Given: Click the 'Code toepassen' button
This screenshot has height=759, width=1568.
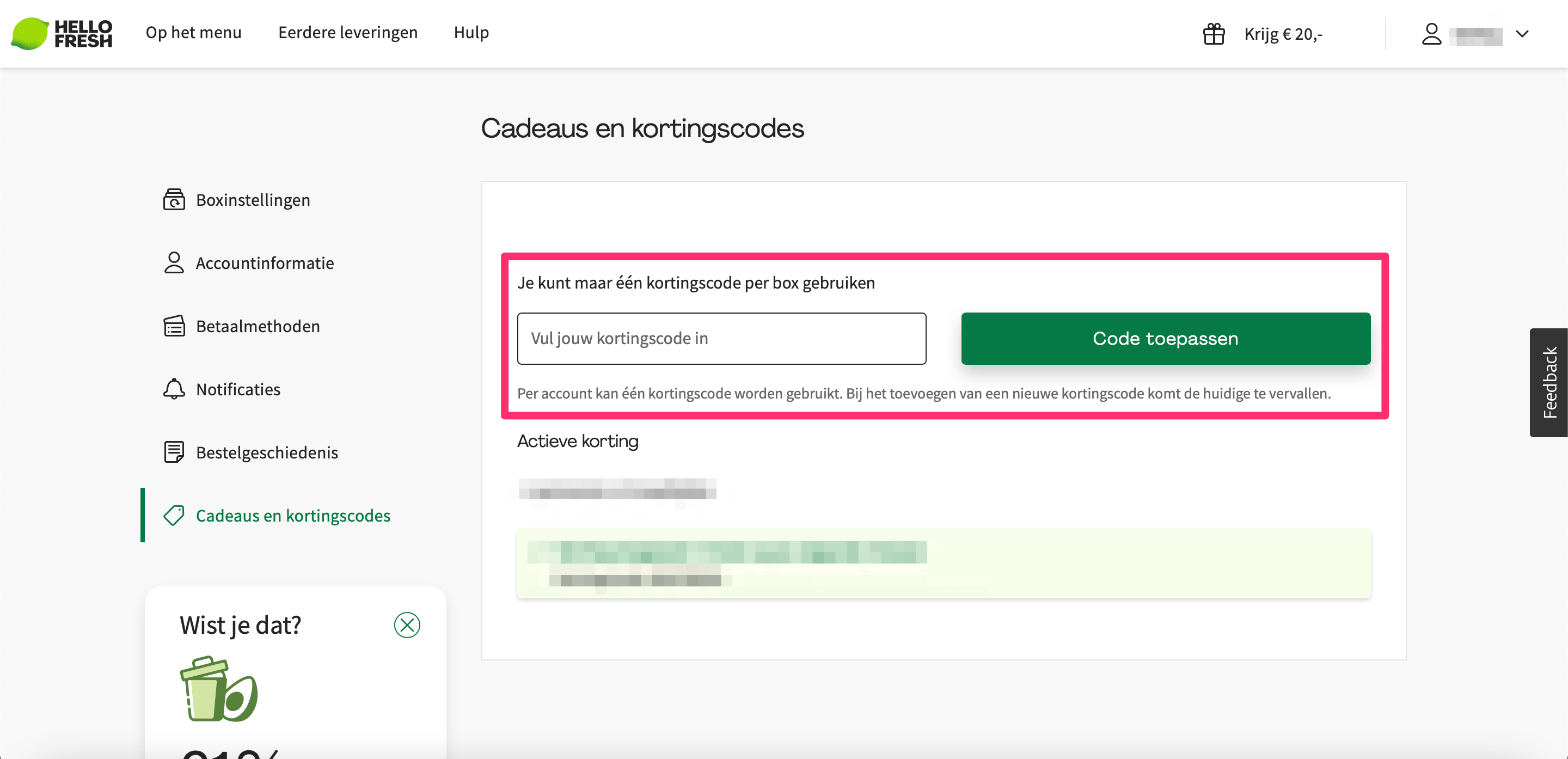Looking at the screenshot, I should (1166, 339).
